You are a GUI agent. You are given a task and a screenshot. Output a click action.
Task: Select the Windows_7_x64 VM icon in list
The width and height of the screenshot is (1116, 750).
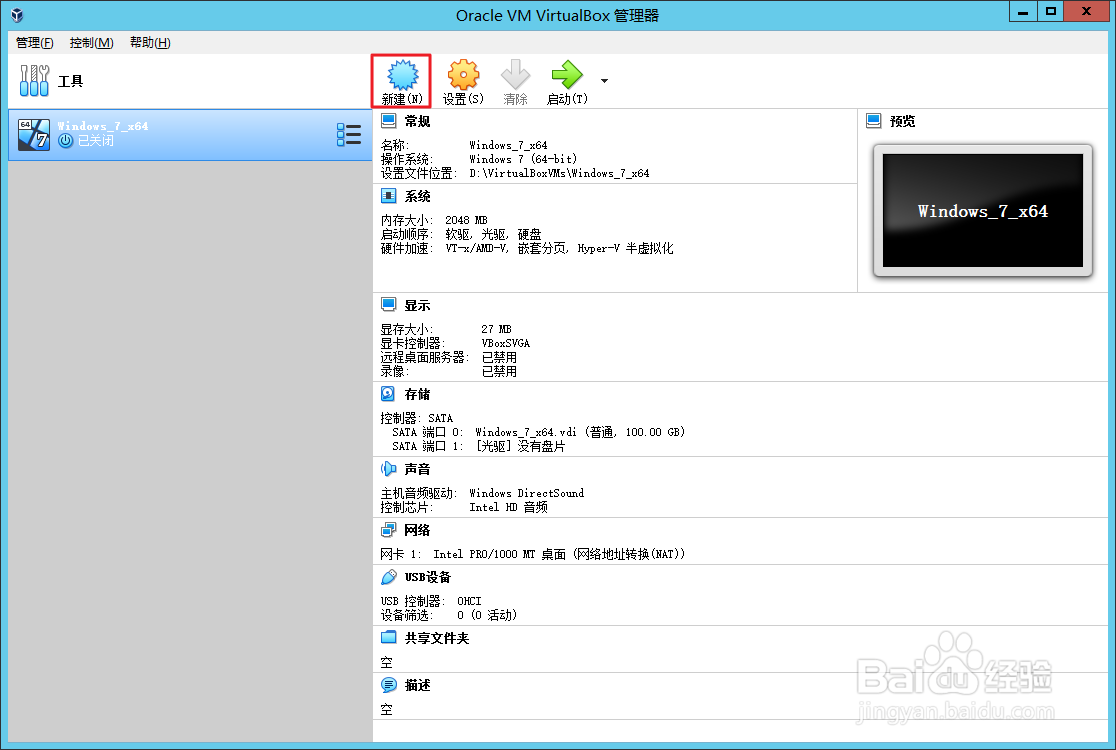(33, 134)
